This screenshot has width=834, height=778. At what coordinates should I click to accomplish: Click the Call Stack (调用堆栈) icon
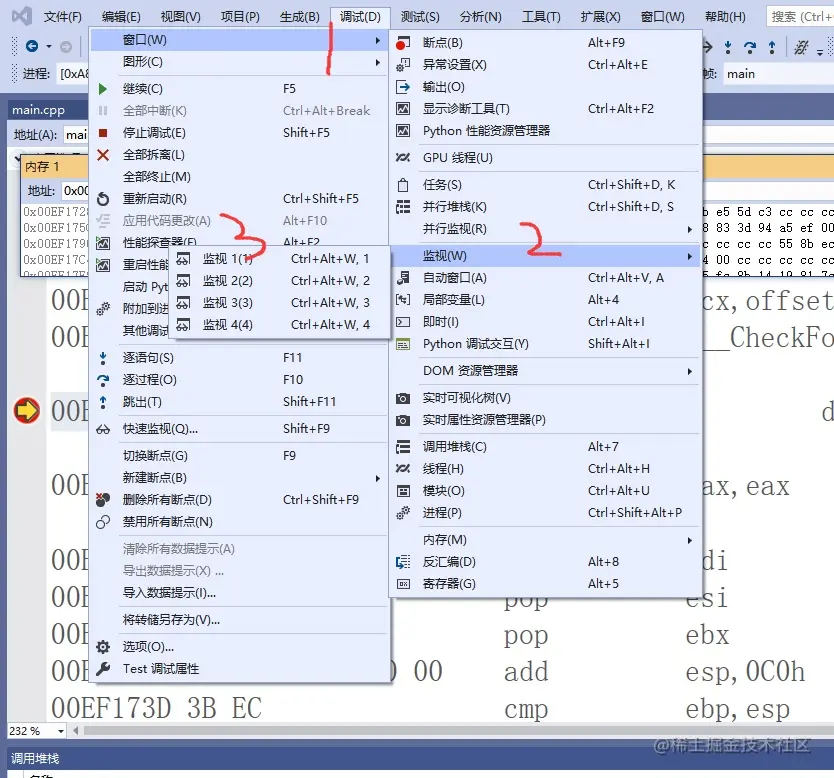(x=403, y=447)
